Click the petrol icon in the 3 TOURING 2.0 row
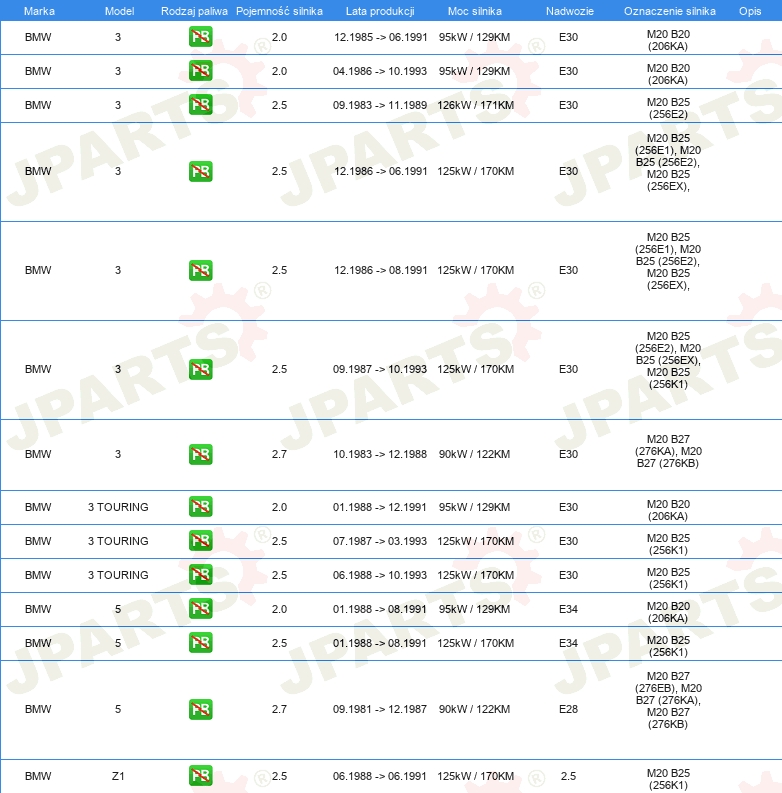The width and height of the screenshot is (782, 793). click(200, 507)
